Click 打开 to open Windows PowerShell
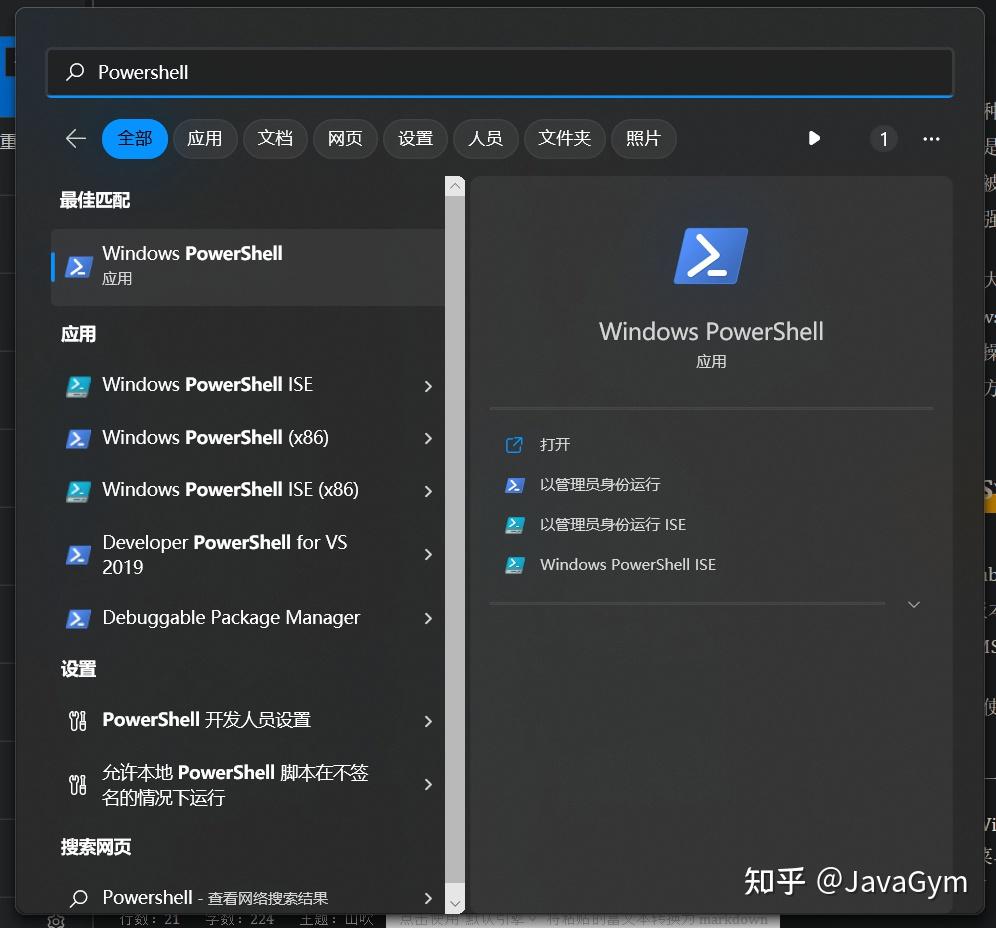Image resolution: width=996 pixels, height=928 pixels. [x=555, y=445]
